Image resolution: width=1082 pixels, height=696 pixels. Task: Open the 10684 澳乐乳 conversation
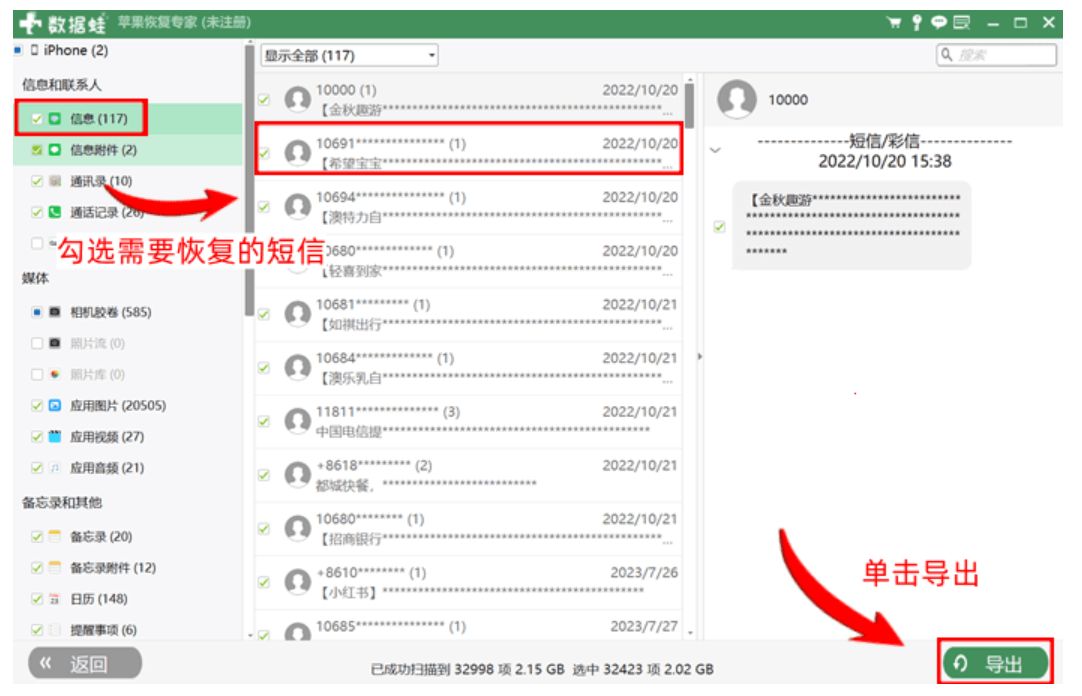pyautogui.click(x=469, y=368)
